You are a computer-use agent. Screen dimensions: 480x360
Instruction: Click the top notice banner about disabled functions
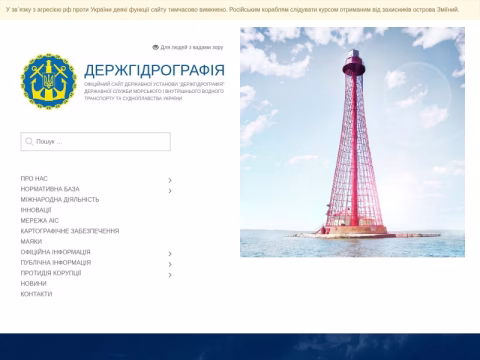pos(240,10)
